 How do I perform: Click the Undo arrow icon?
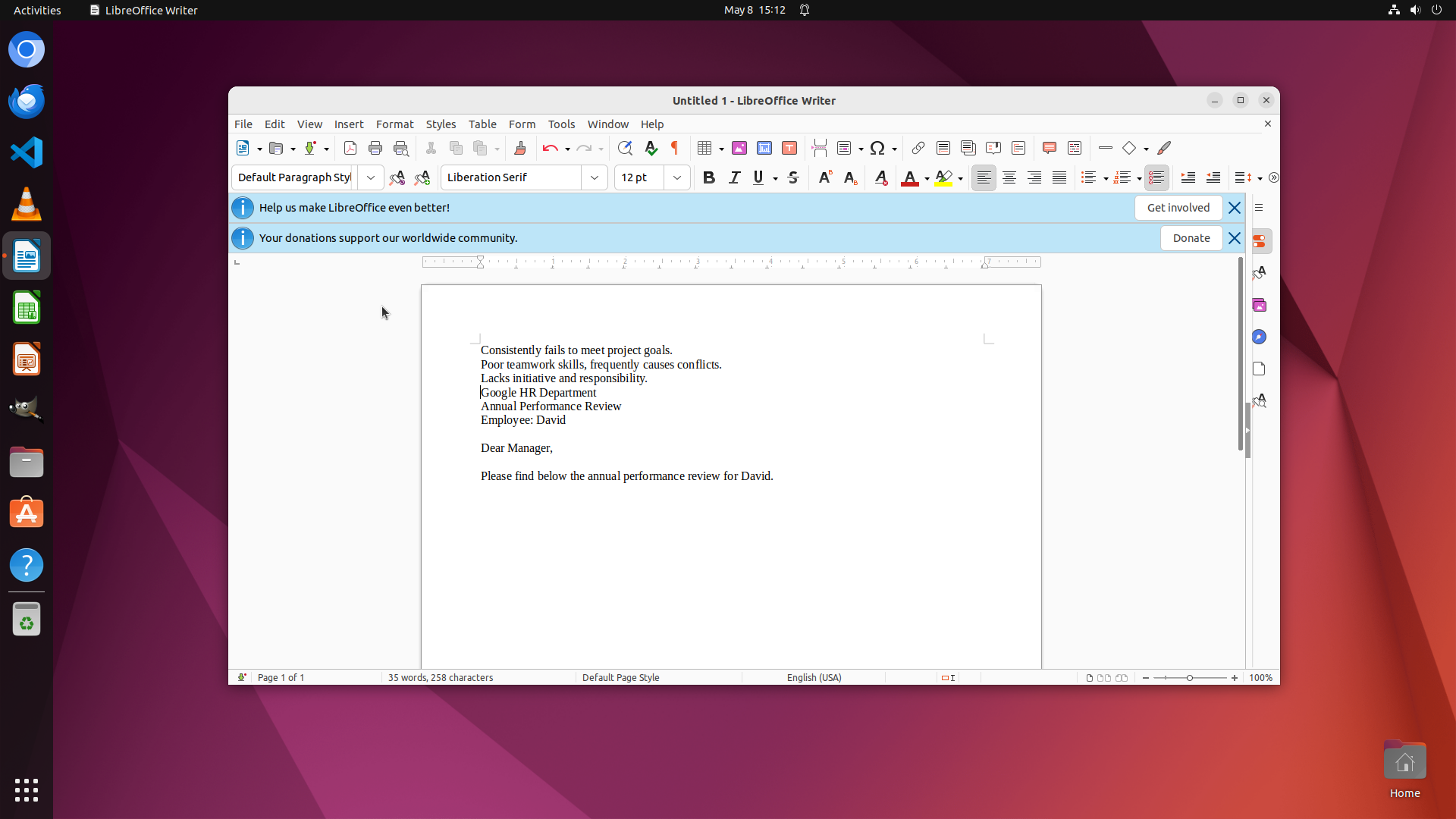coord(551,148)
